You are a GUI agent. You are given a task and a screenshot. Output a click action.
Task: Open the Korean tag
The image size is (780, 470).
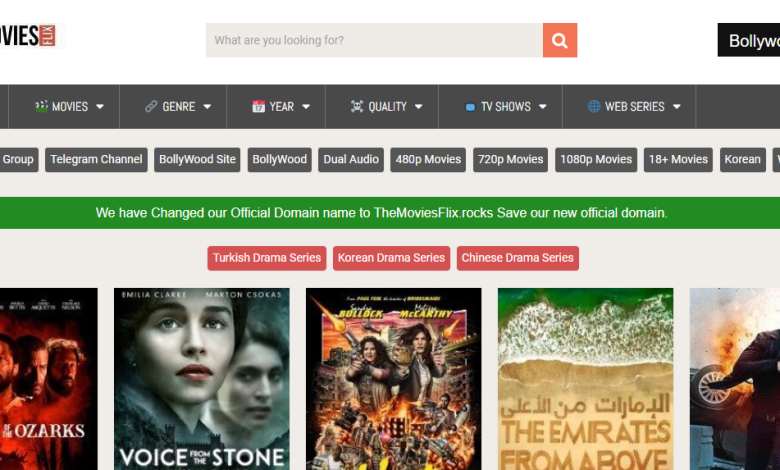tap(743, 160)
